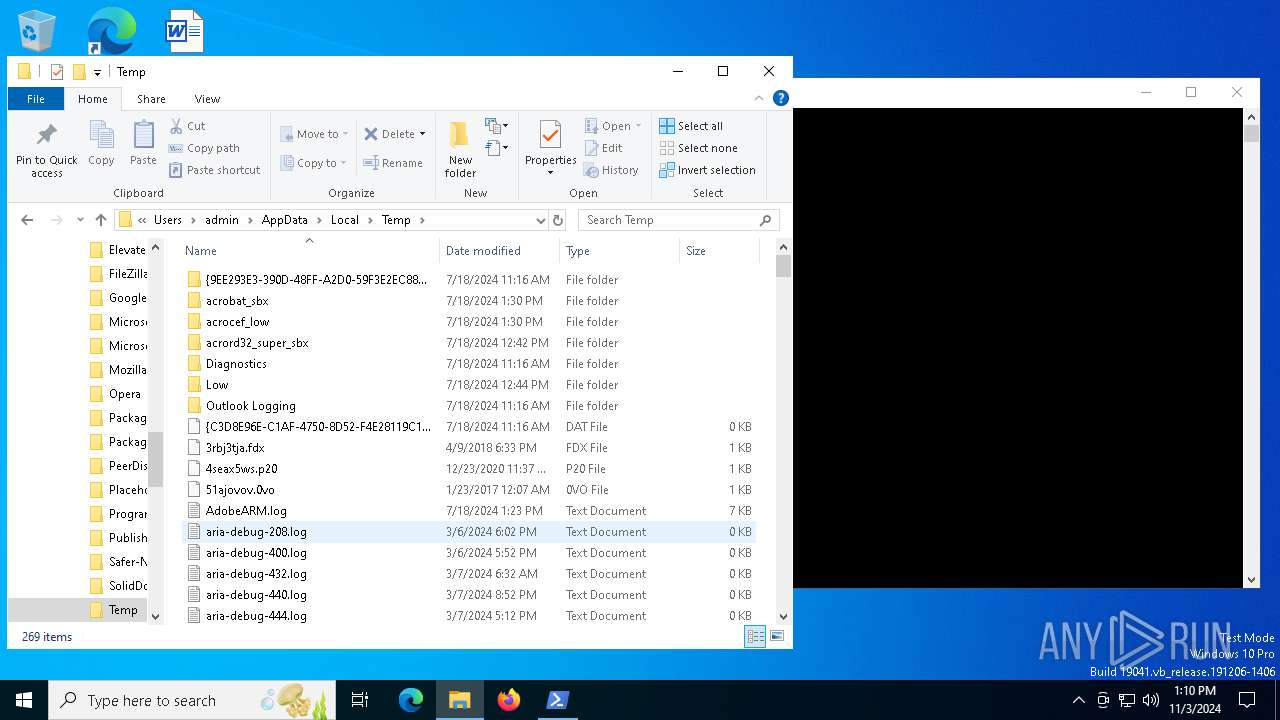Click Edit in Open group
This screenshot has height=720, width=1280.
coord(604,148)
